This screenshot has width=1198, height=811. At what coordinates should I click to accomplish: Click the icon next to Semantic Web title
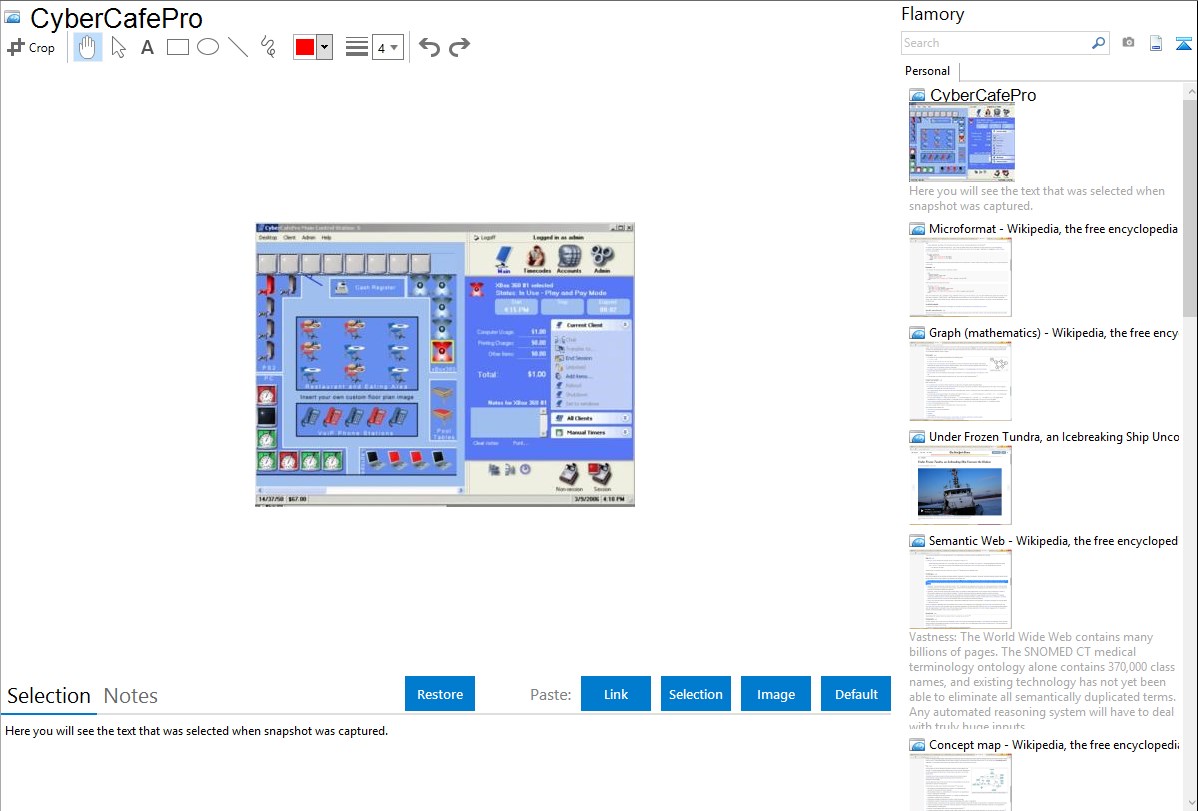(918, 541)
